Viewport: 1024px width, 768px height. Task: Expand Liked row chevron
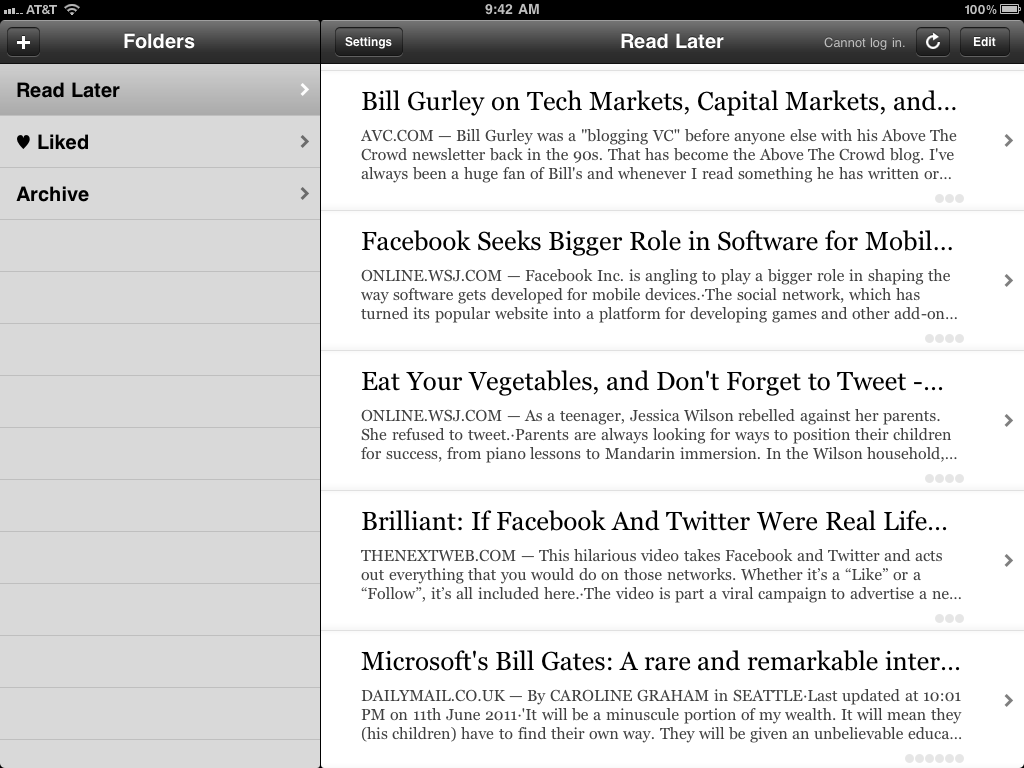coord(304,141)
